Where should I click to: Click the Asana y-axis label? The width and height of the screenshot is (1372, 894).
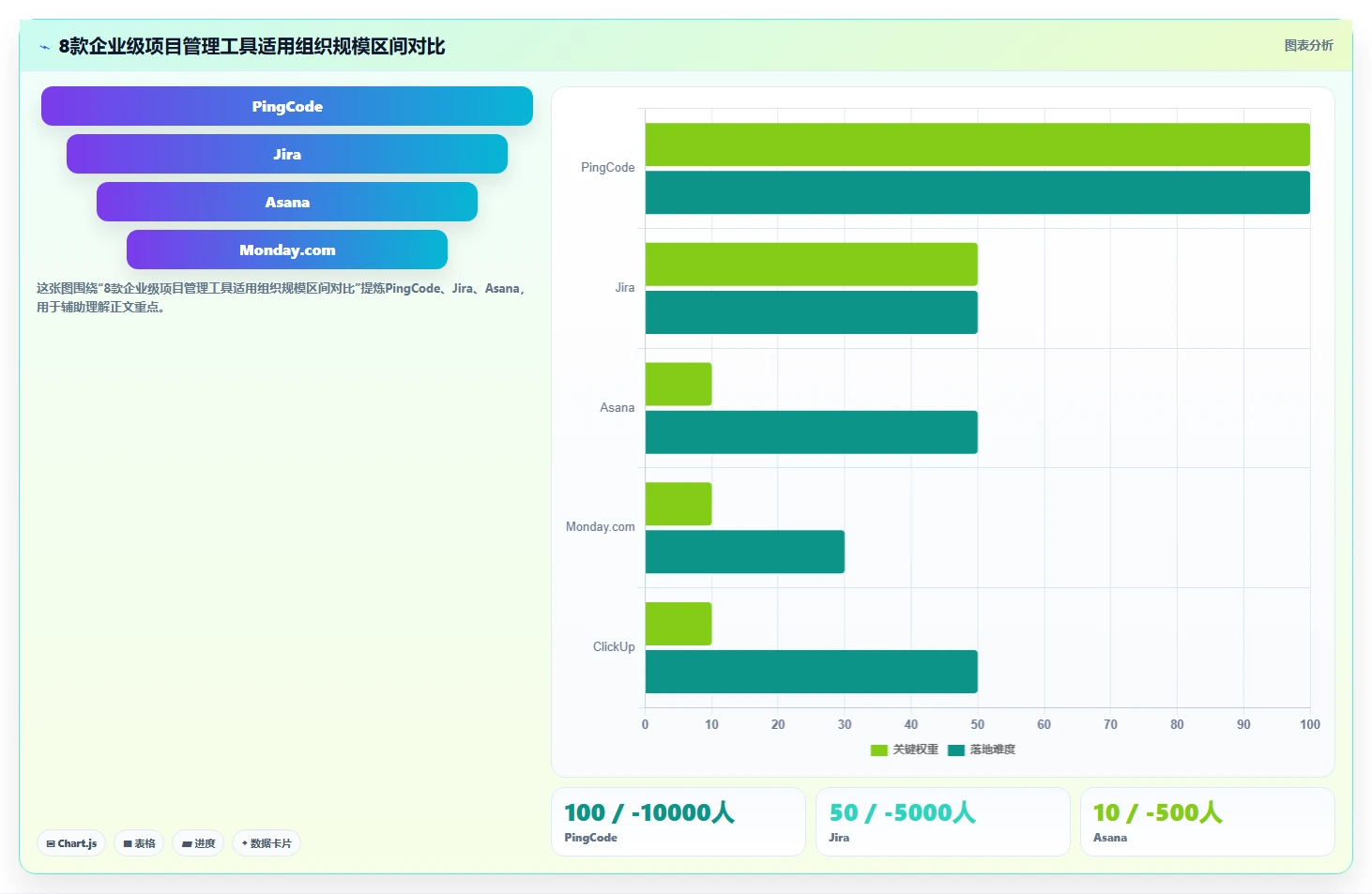[x=617, y=408]
